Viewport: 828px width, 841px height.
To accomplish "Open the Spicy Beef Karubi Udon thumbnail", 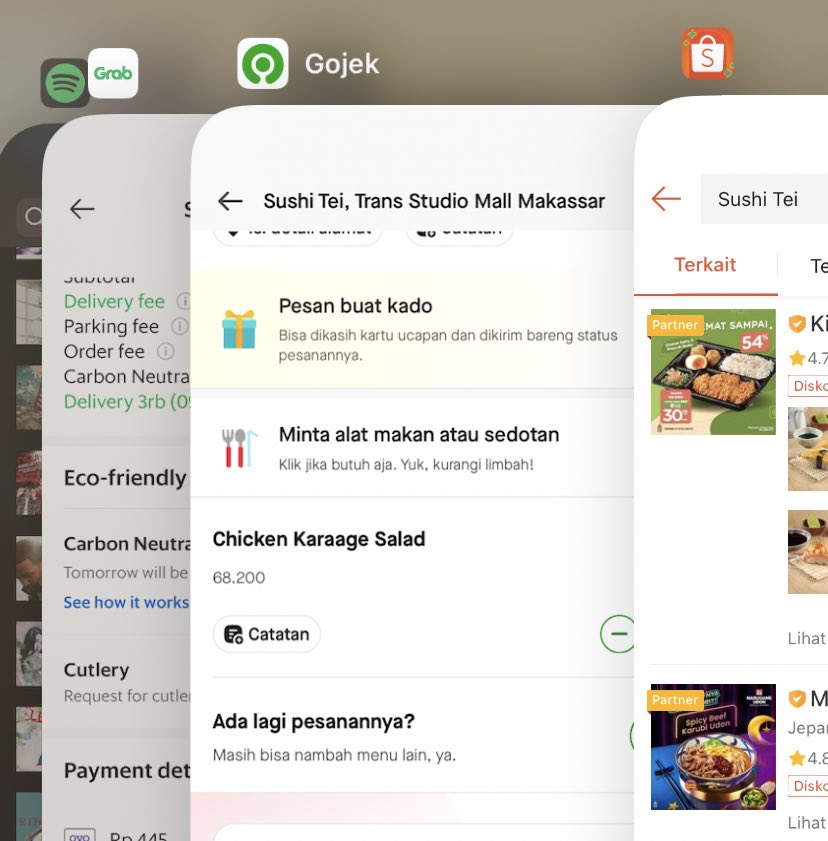I will (x=713, y=747).
